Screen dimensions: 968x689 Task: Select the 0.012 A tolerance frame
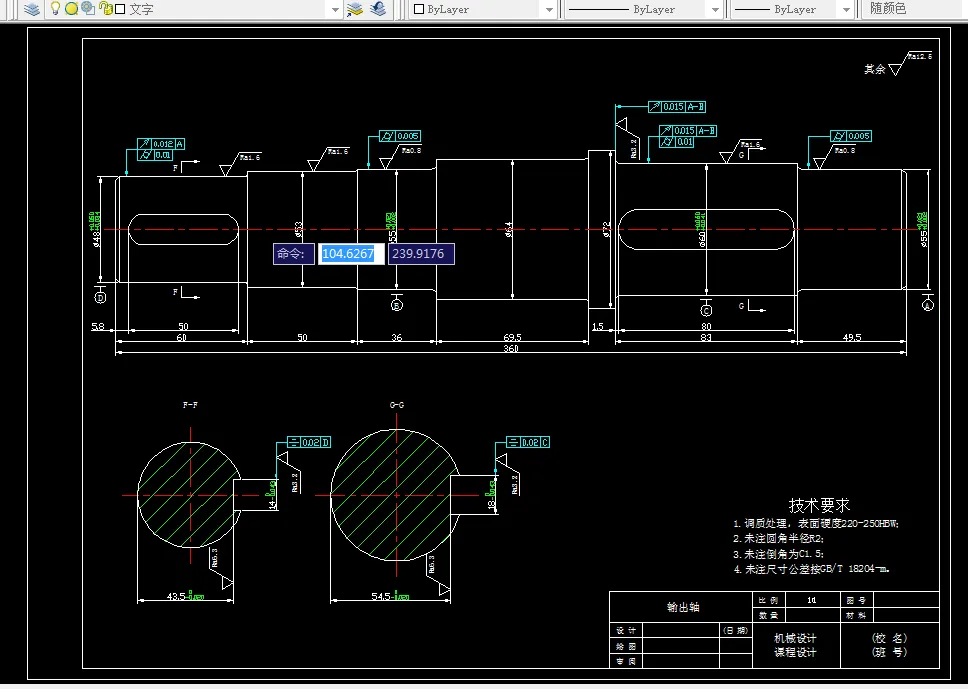tap(161, 144)
